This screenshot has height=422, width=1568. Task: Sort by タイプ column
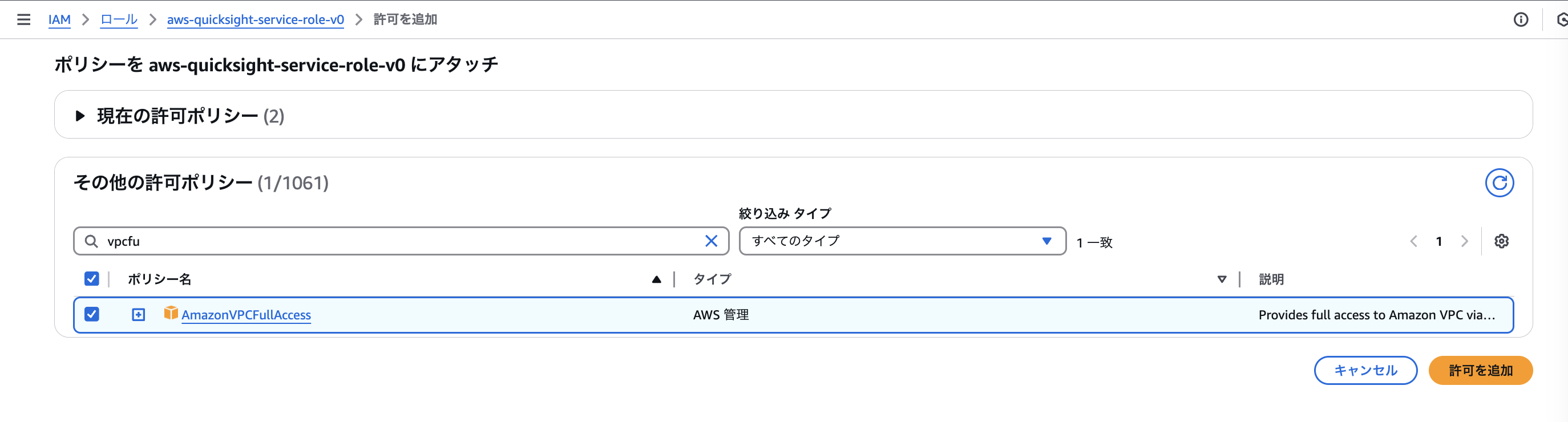coord(712,279)
